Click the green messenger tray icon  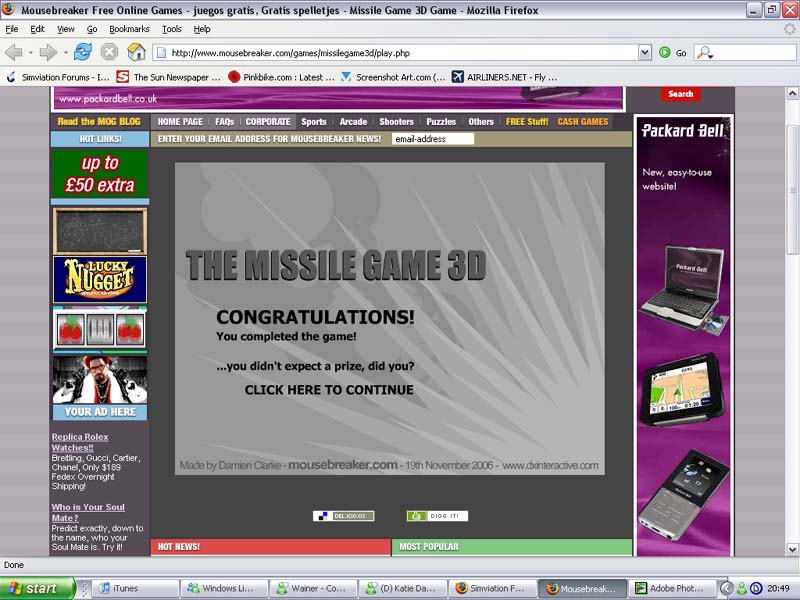741,588
